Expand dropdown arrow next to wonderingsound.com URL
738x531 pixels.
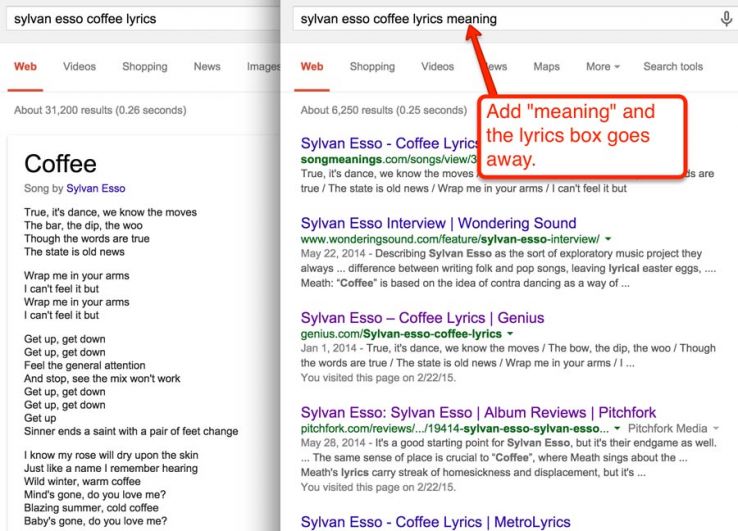608,239
